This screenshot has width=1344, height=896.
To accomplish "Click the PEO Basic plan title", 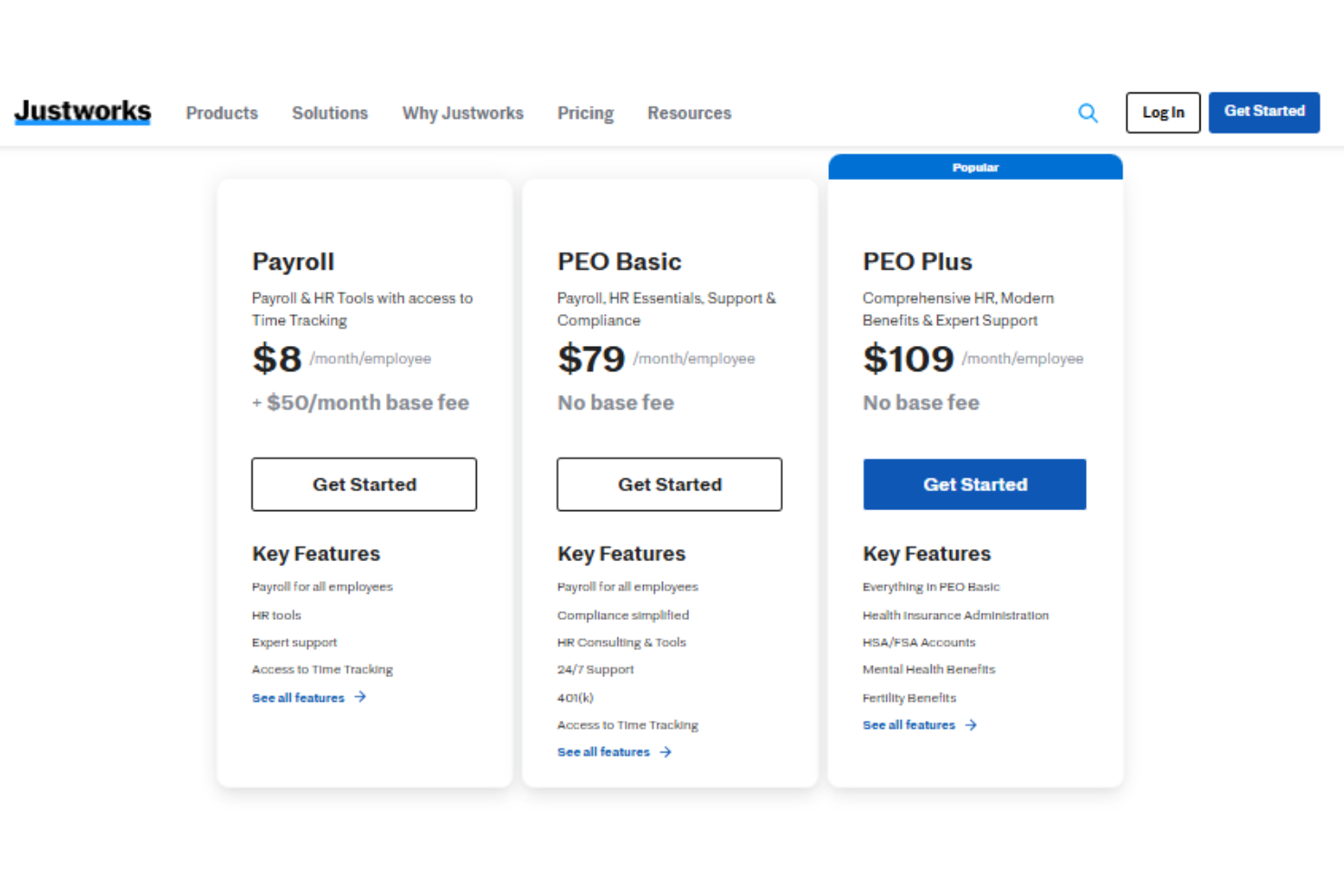I will pos(619,261).
